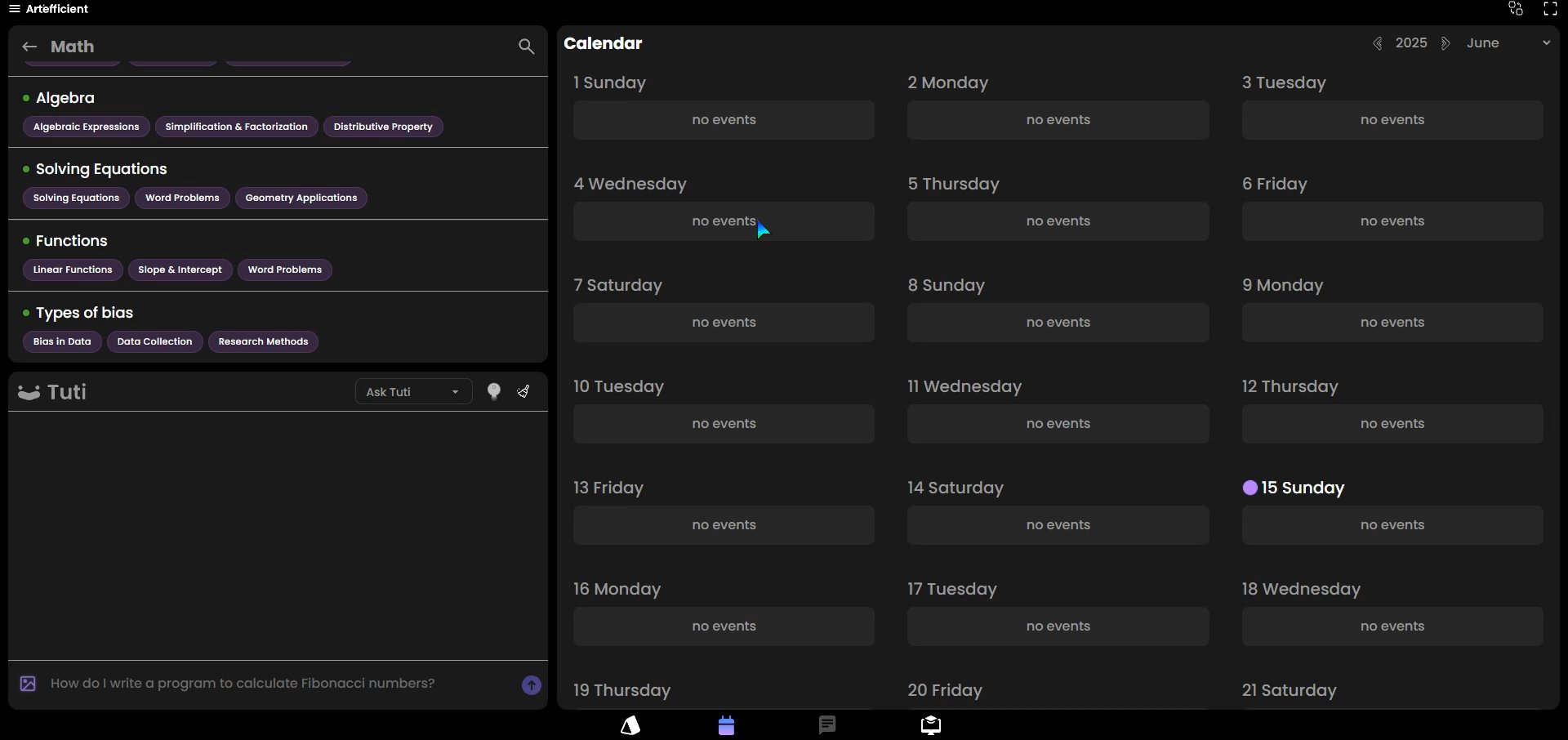Open search with the magnifying glass icon

pyautogui.click(x=526, y=47)
